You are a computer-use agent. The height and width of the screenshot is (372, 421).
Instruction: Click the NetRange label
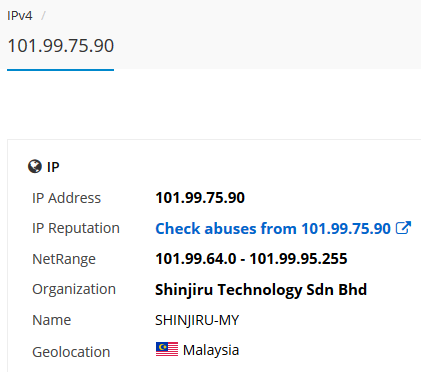pyautogui.click(x=64, y=259)
